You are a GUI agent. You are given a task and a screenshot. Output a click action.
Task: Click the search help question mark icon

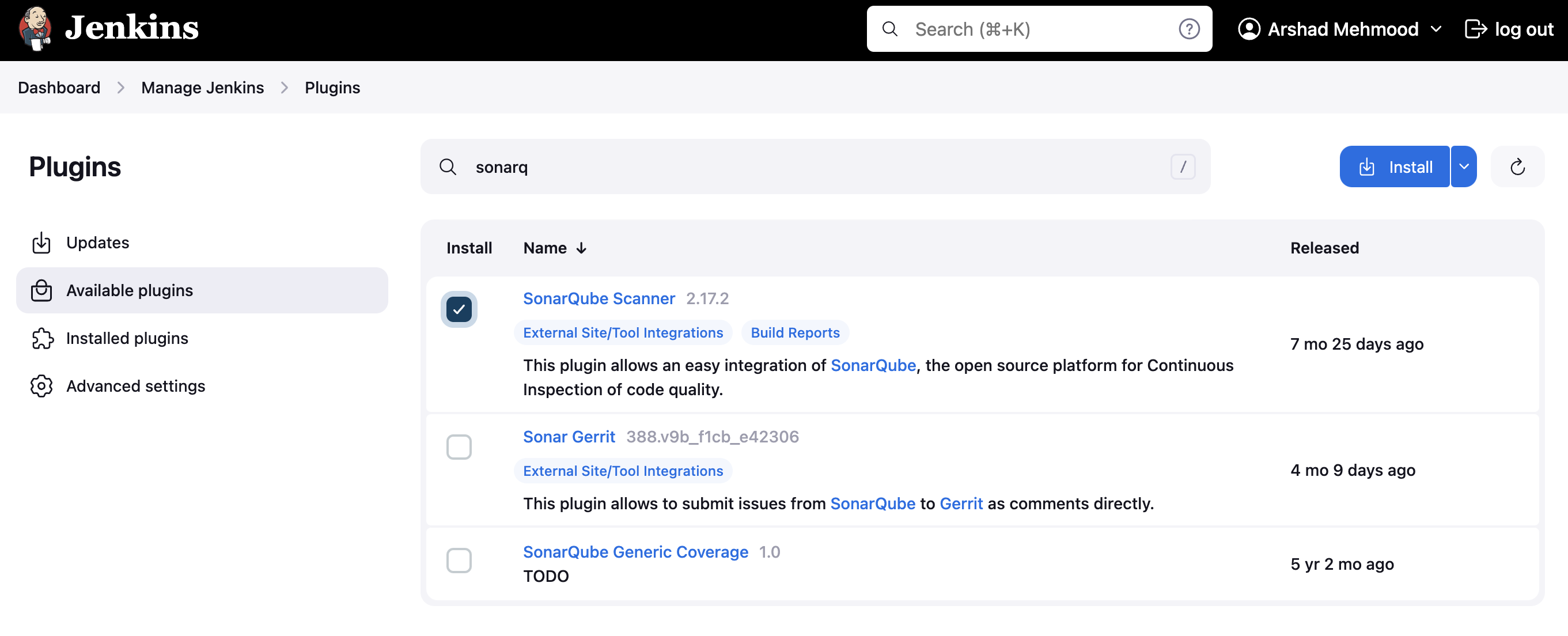click(1189, 29)
